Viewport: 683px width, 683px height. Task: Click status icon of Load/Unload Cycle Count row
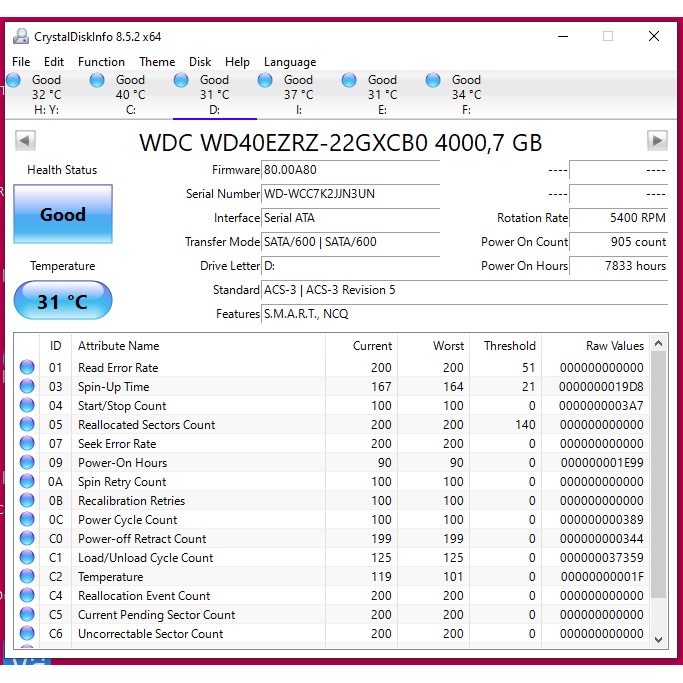point(27,558)
